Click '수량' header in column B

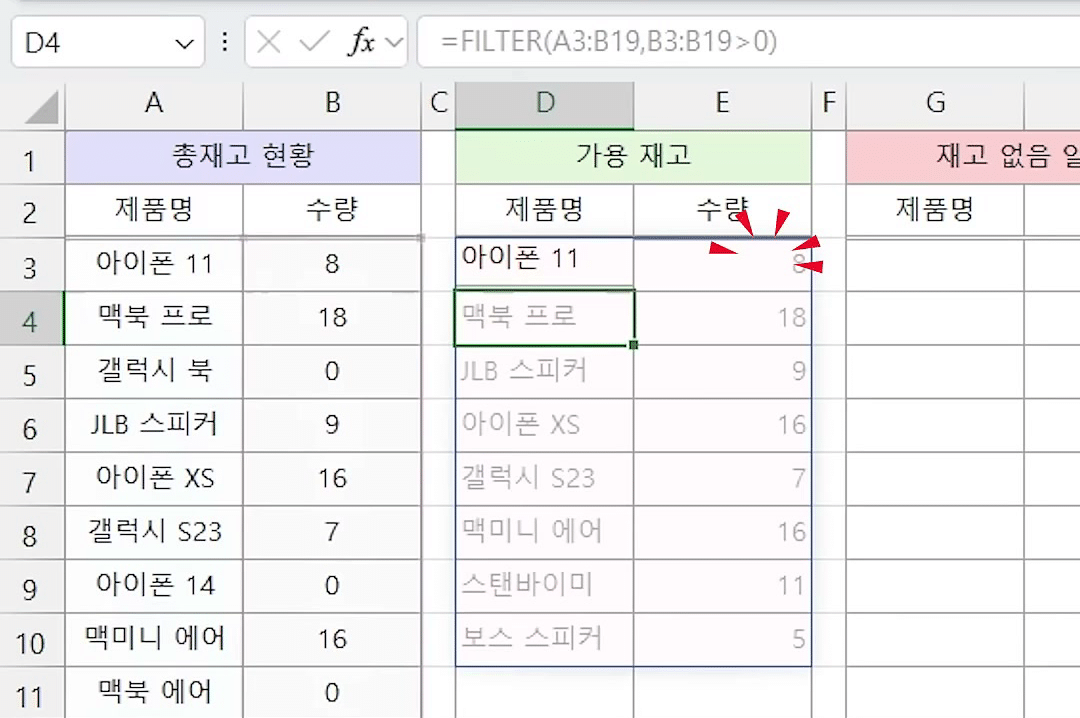click(332, 210)
